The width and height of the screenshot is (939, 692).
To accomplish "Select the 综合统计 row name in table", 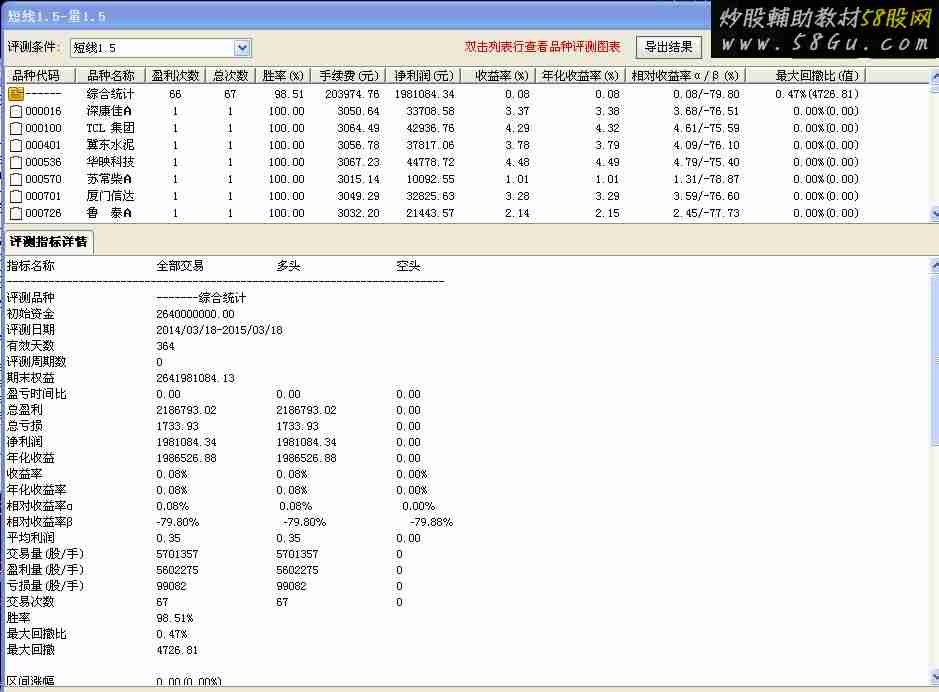I will (110, 94).
